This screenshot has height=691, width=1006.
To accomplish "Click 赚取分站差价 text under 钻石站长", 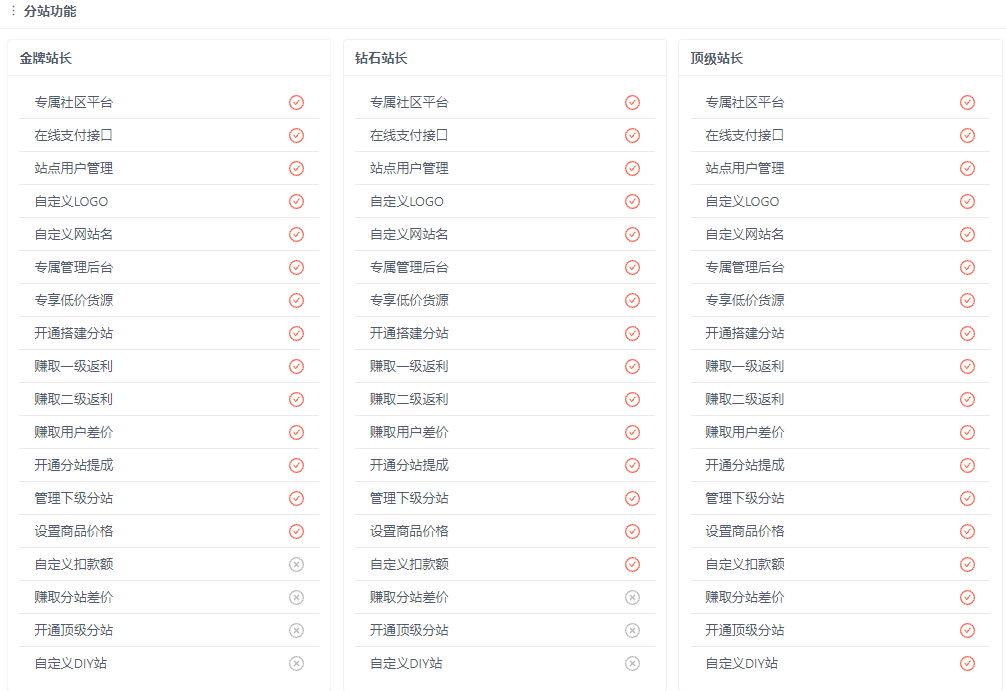I will click(409, 597).
